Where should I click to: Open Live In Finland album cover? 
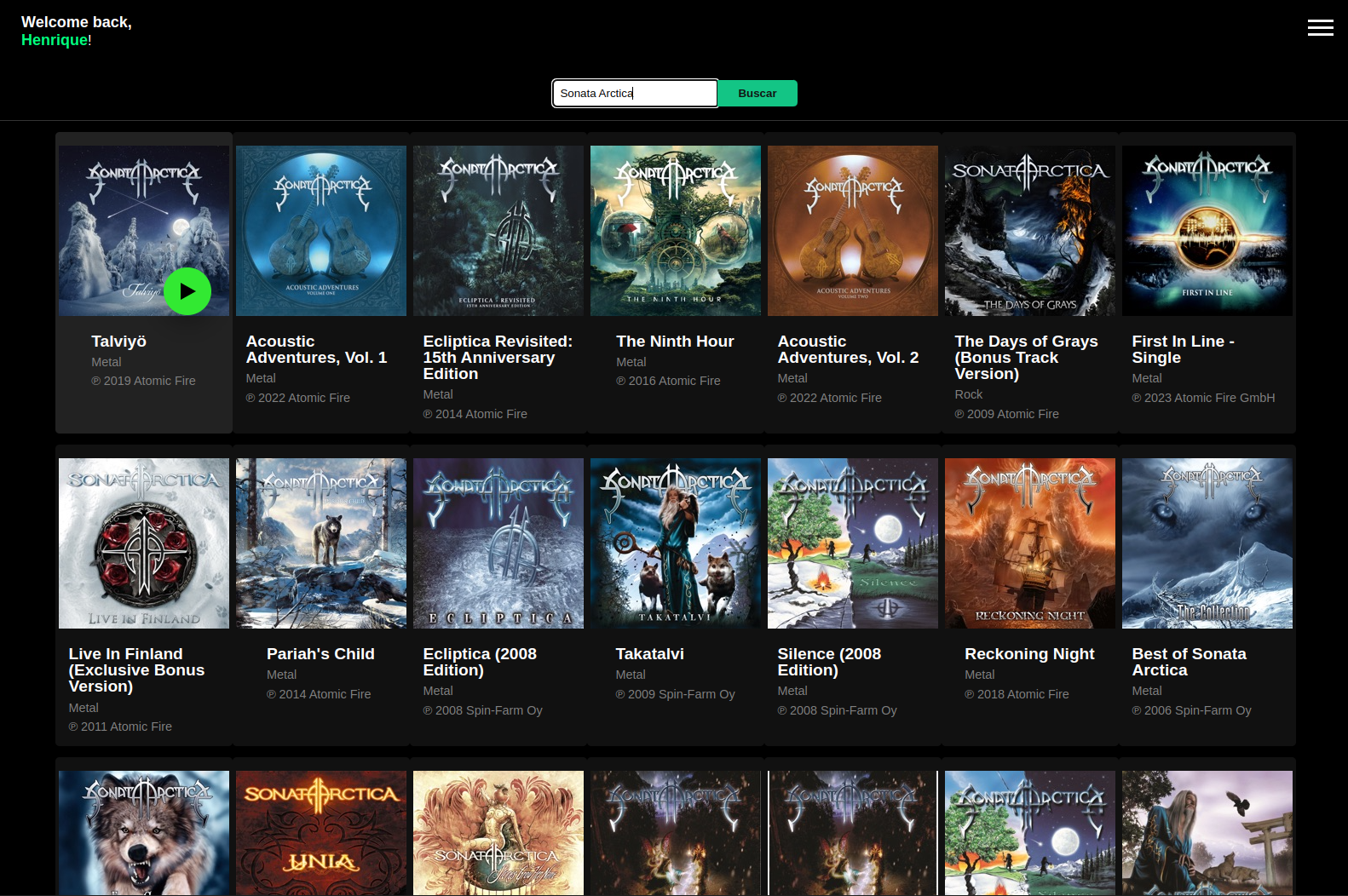pyautogui.click(x=144, y=543)
